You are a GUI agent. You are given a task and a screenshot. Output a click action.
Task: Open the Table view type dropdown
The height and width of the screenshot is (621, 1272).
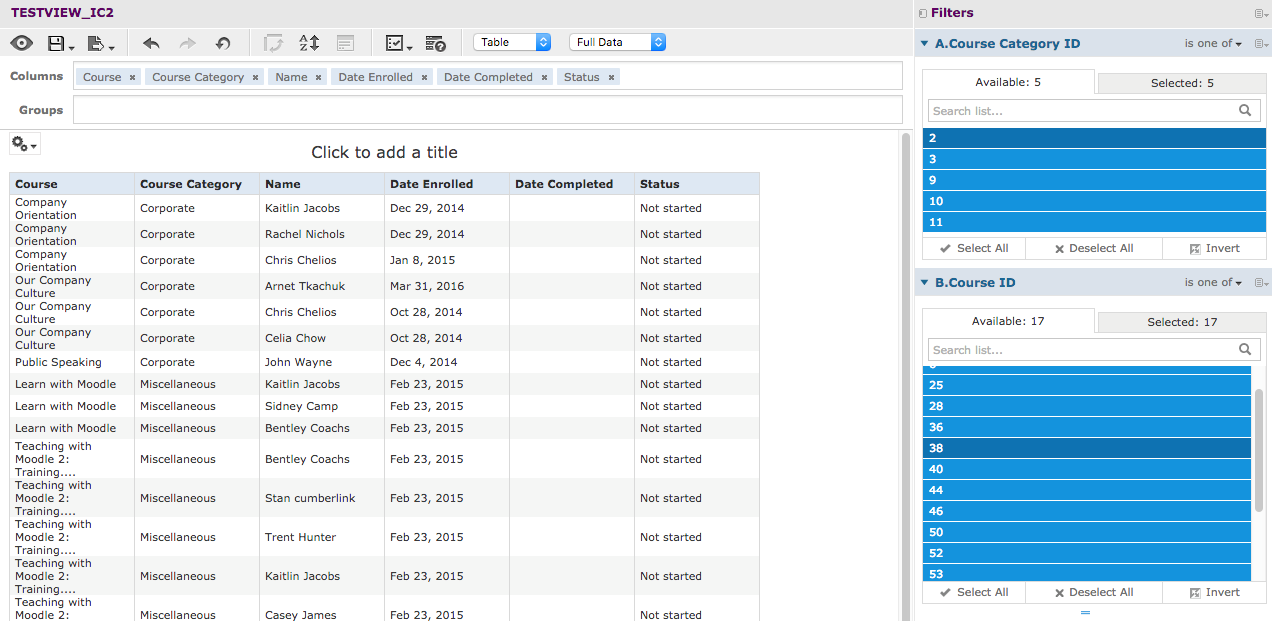[x=512, y=42]
